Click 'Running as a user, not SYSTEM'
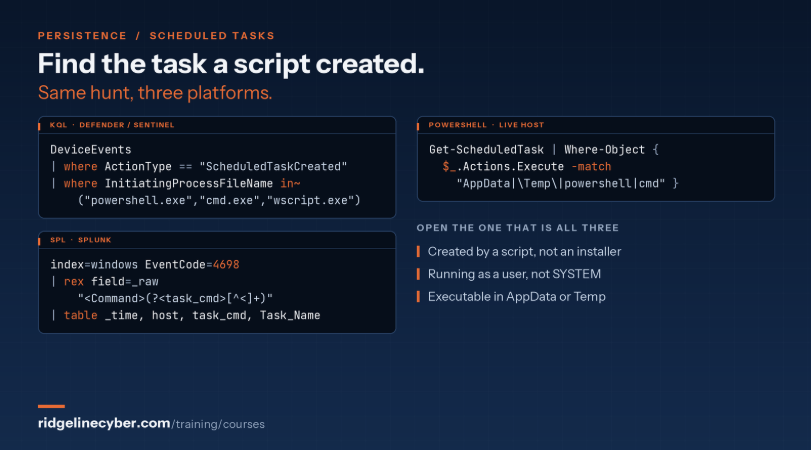 [x=514, y=274]
